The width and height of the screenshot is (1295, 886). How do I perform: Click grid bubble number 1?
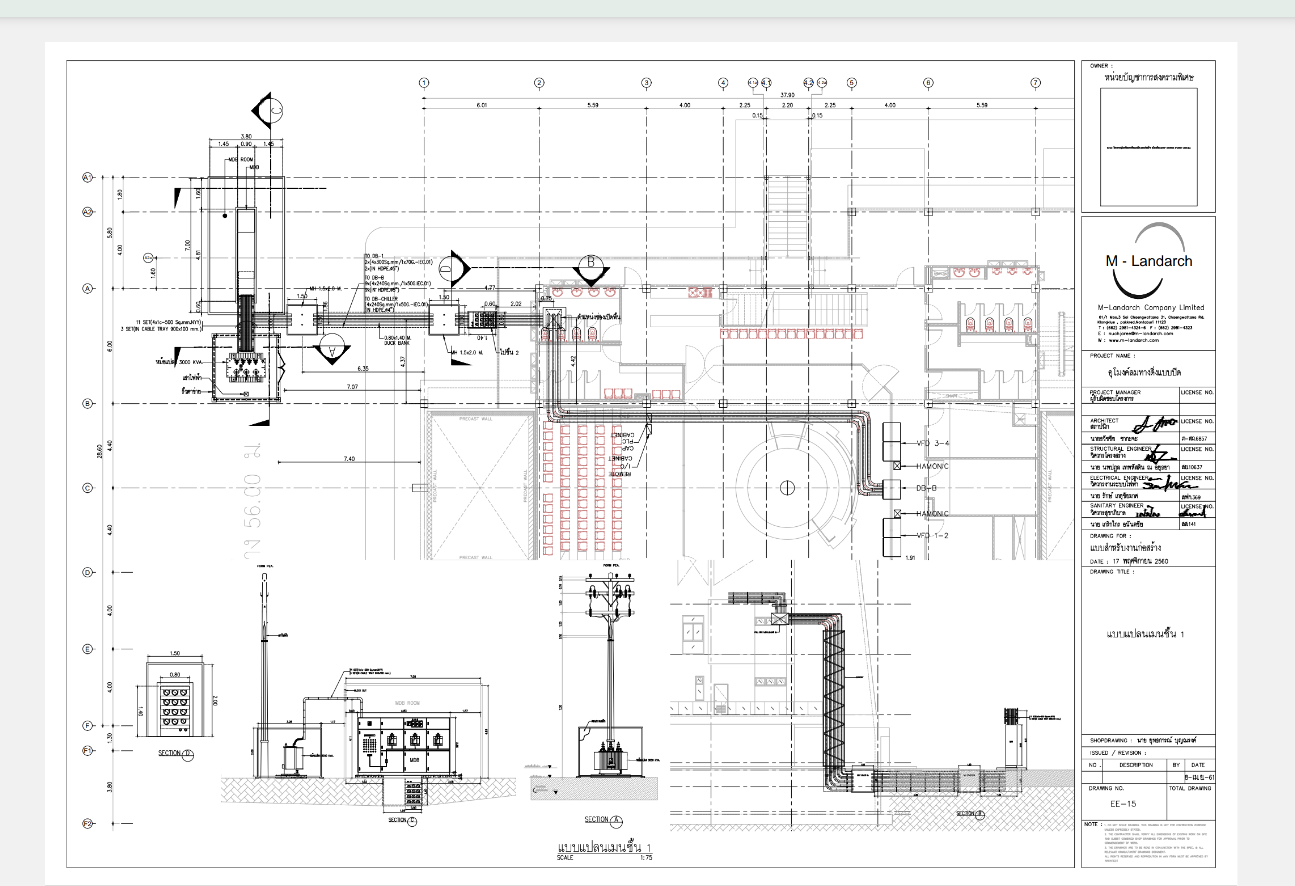coord(424,83)
